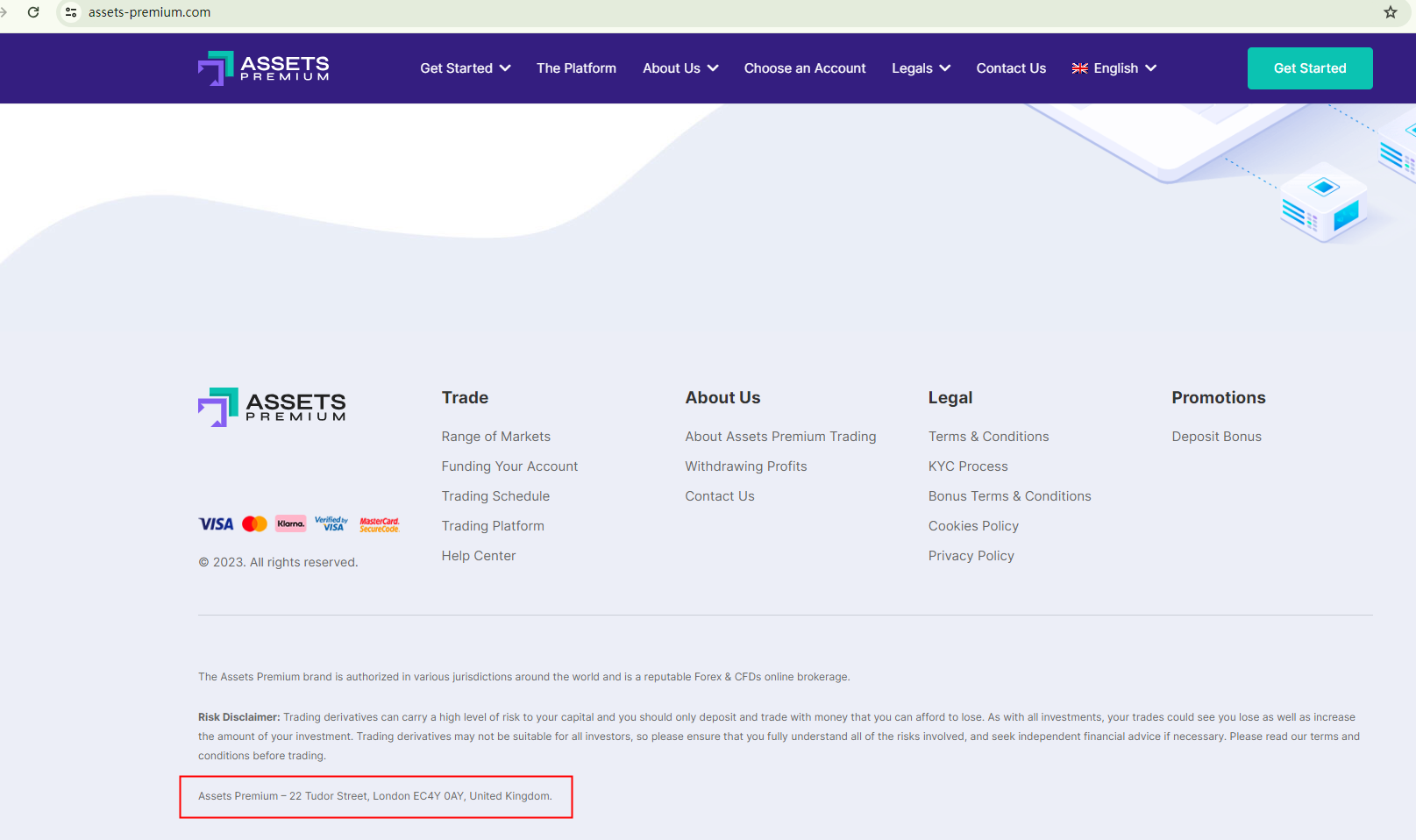Open The Platform menu item

point(576,68)
